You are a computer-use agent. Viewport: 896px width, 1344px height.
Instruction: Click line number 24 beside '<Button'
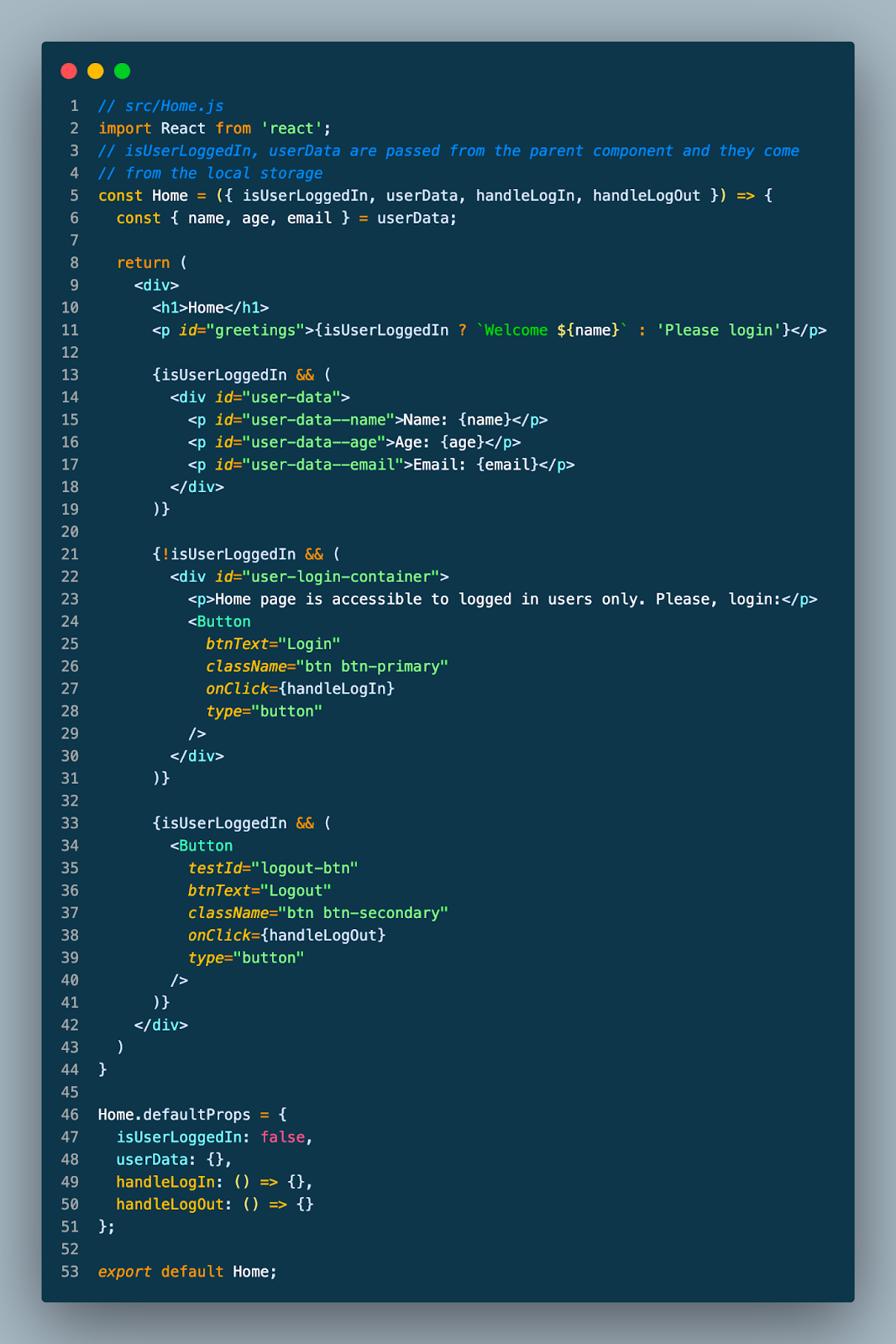(70, 622)
